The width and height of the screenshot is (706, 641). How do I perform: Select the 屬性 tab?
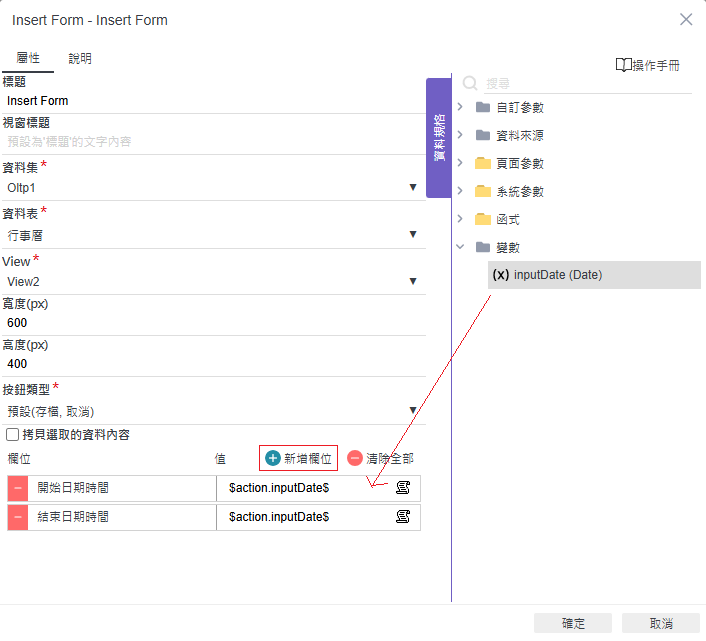[28, 59]
